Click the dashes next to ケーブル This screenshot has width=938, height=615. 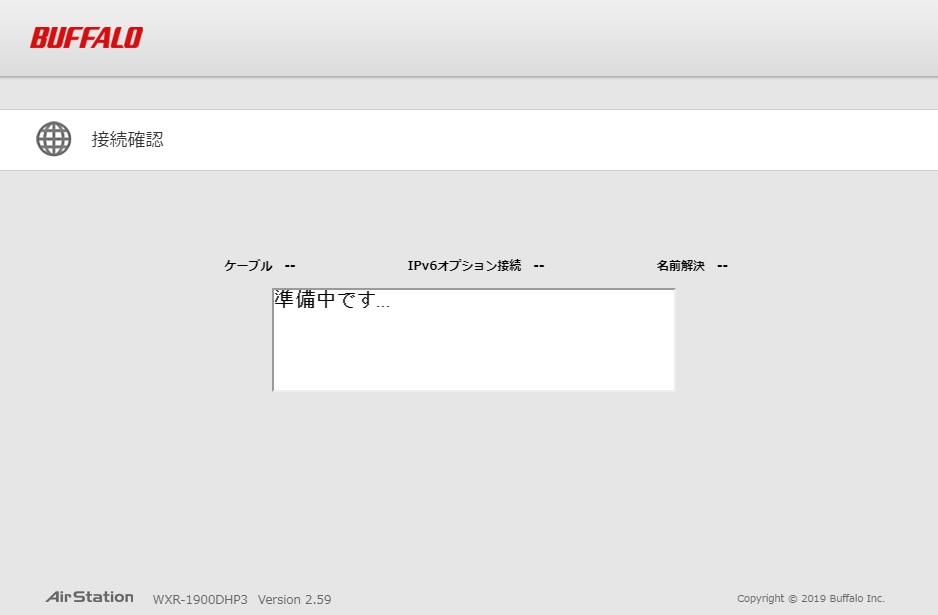290,266
